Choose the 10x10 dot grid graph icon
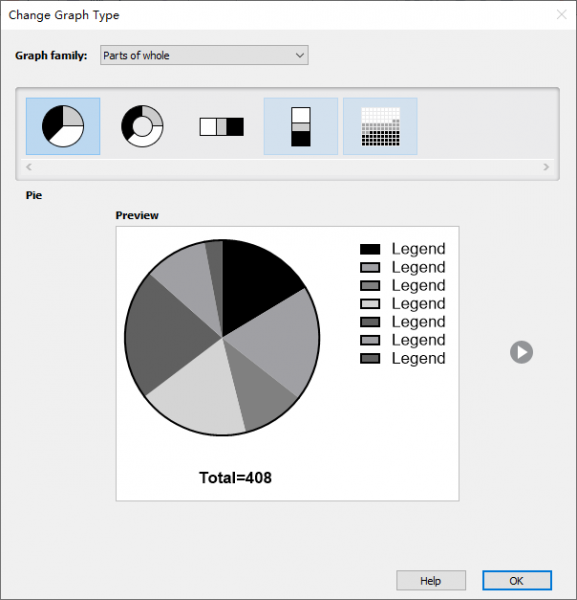577x600 pixels. 380,126
